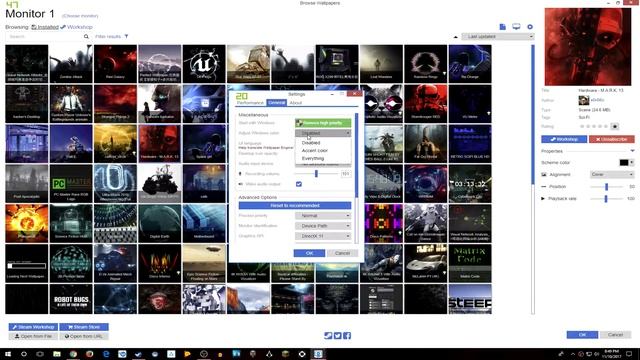The height and width of the screenshot is (360, 640).
Task: Click the red Unsubscribe button
Action: click(x=611, y=139)
